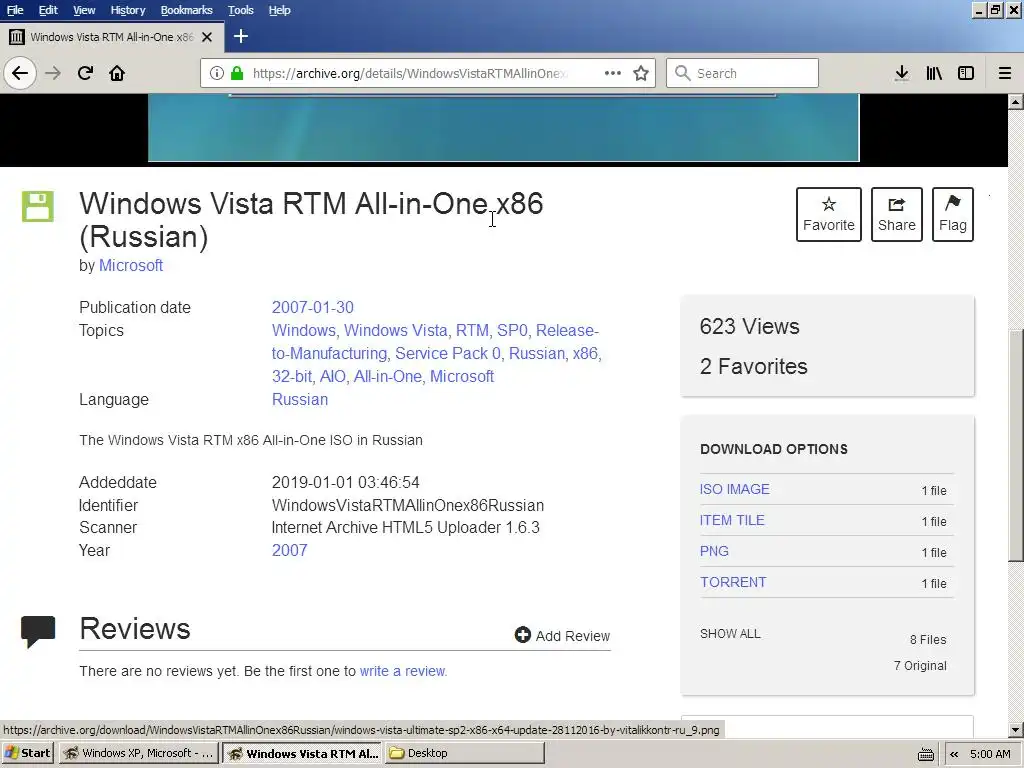The height and width of the screenshot is (768, 1024).
Task: Click SHOW ALL download files
Action: click(x=730, y=633)
